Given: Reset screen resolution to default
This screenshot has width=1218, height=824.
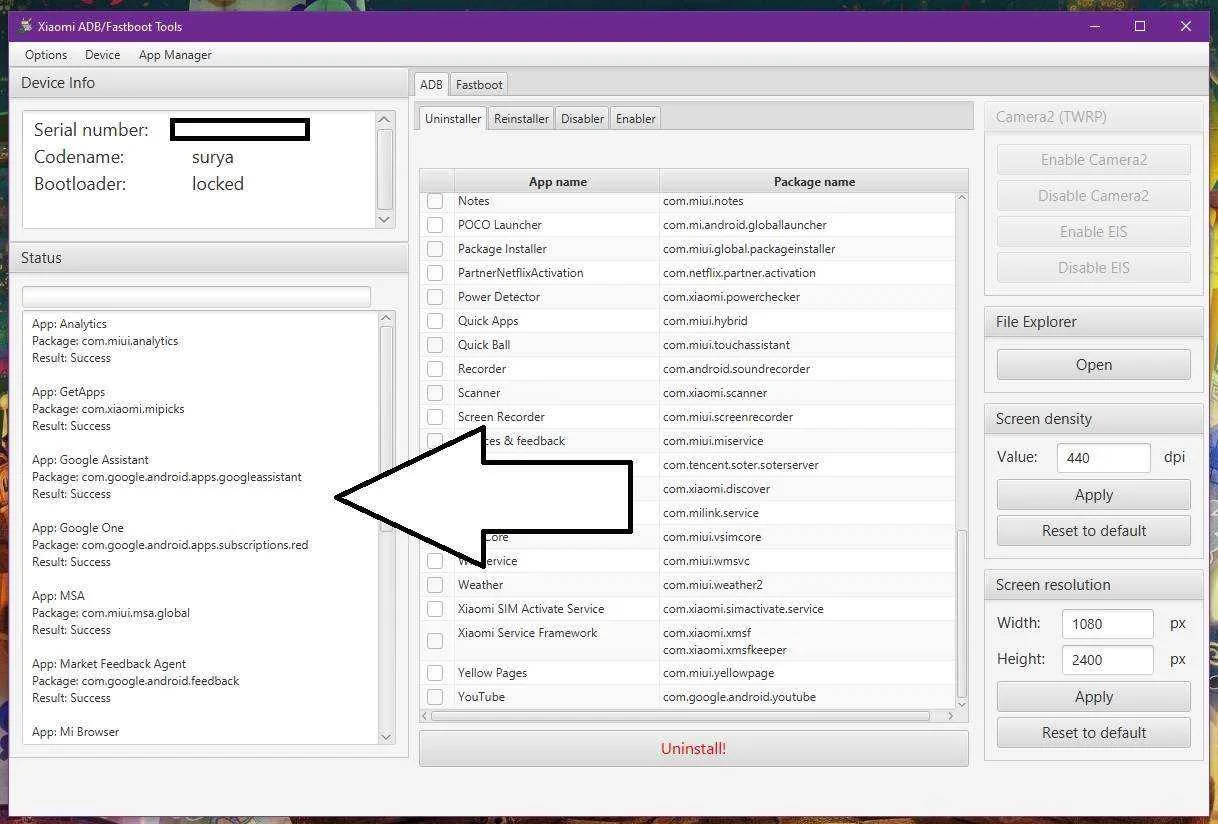Looking at the screenshot, I should pos(1093,733).
